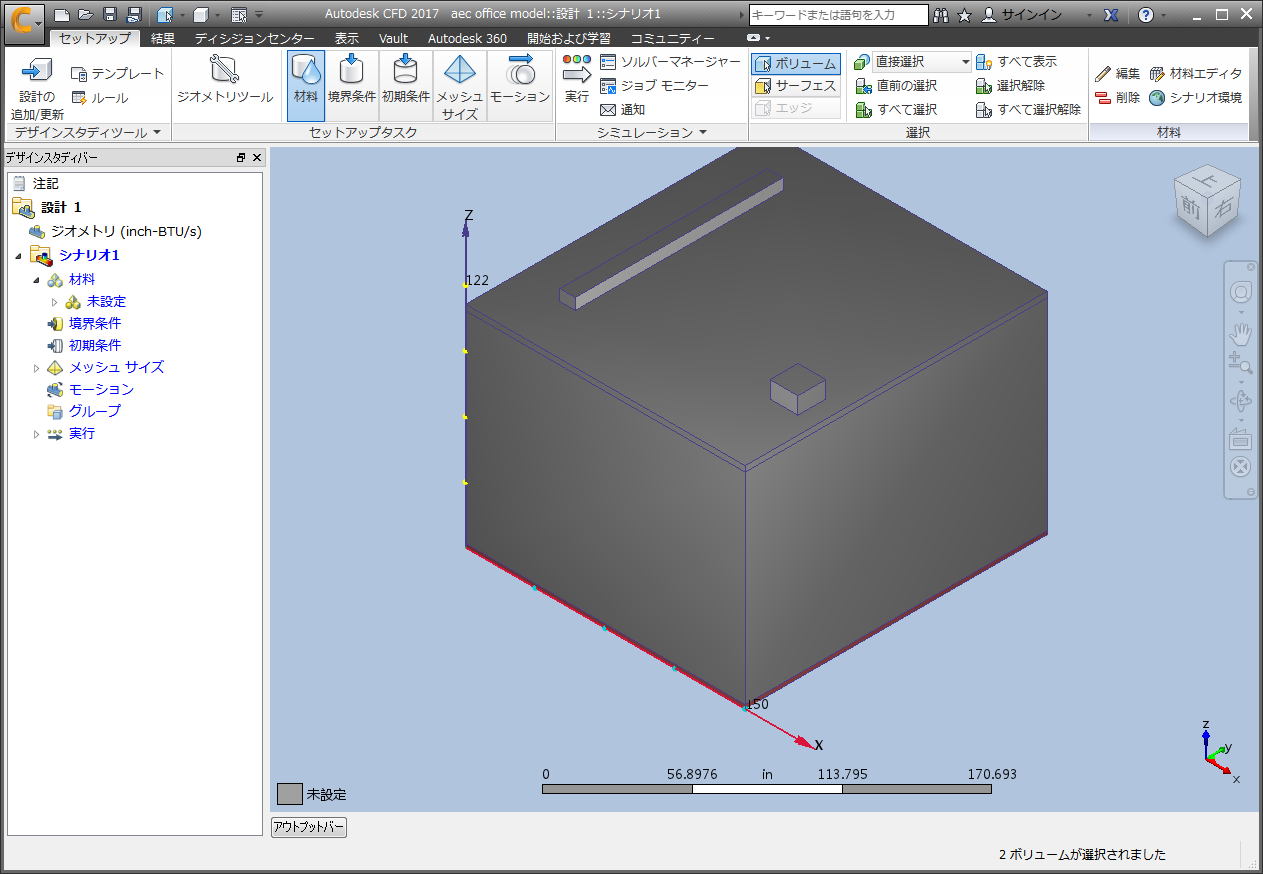
Task: Switch to the 開始および学習 tab
Action: [569, 38]
